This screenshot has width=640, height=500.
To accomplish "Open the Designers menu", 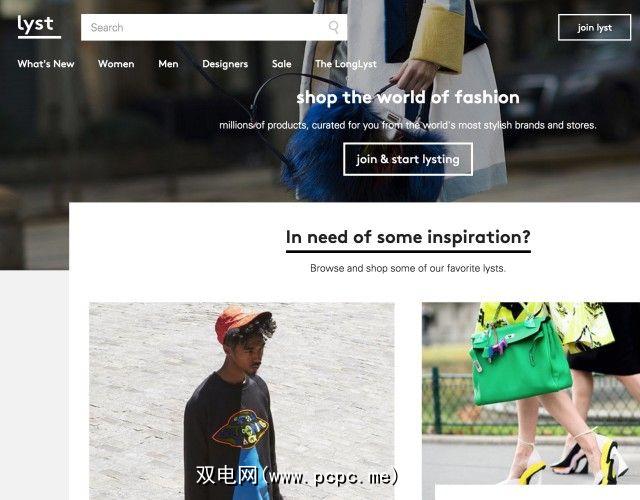I will coord(225,64).
